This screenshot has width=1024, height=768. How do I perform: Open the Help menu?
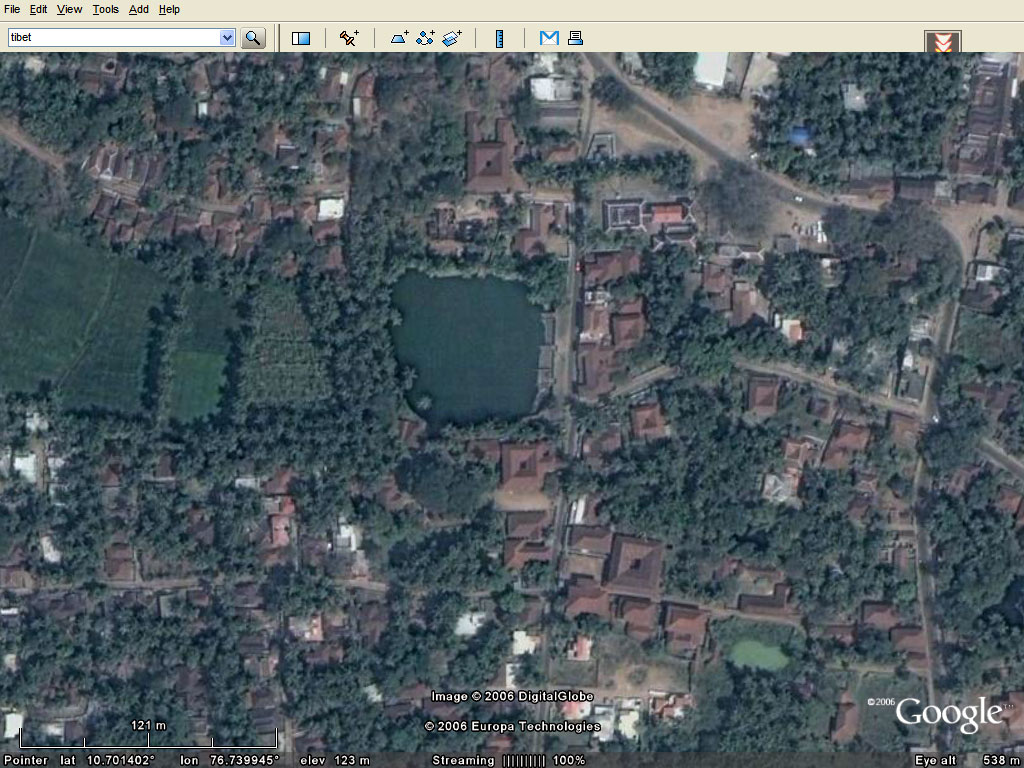[x=169, y=9]
